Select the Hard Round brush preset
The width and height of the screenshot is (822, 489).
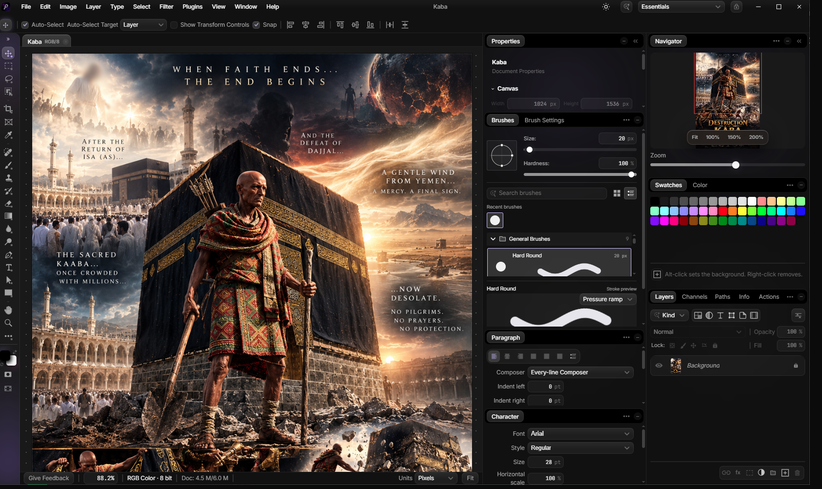[559, 262]
